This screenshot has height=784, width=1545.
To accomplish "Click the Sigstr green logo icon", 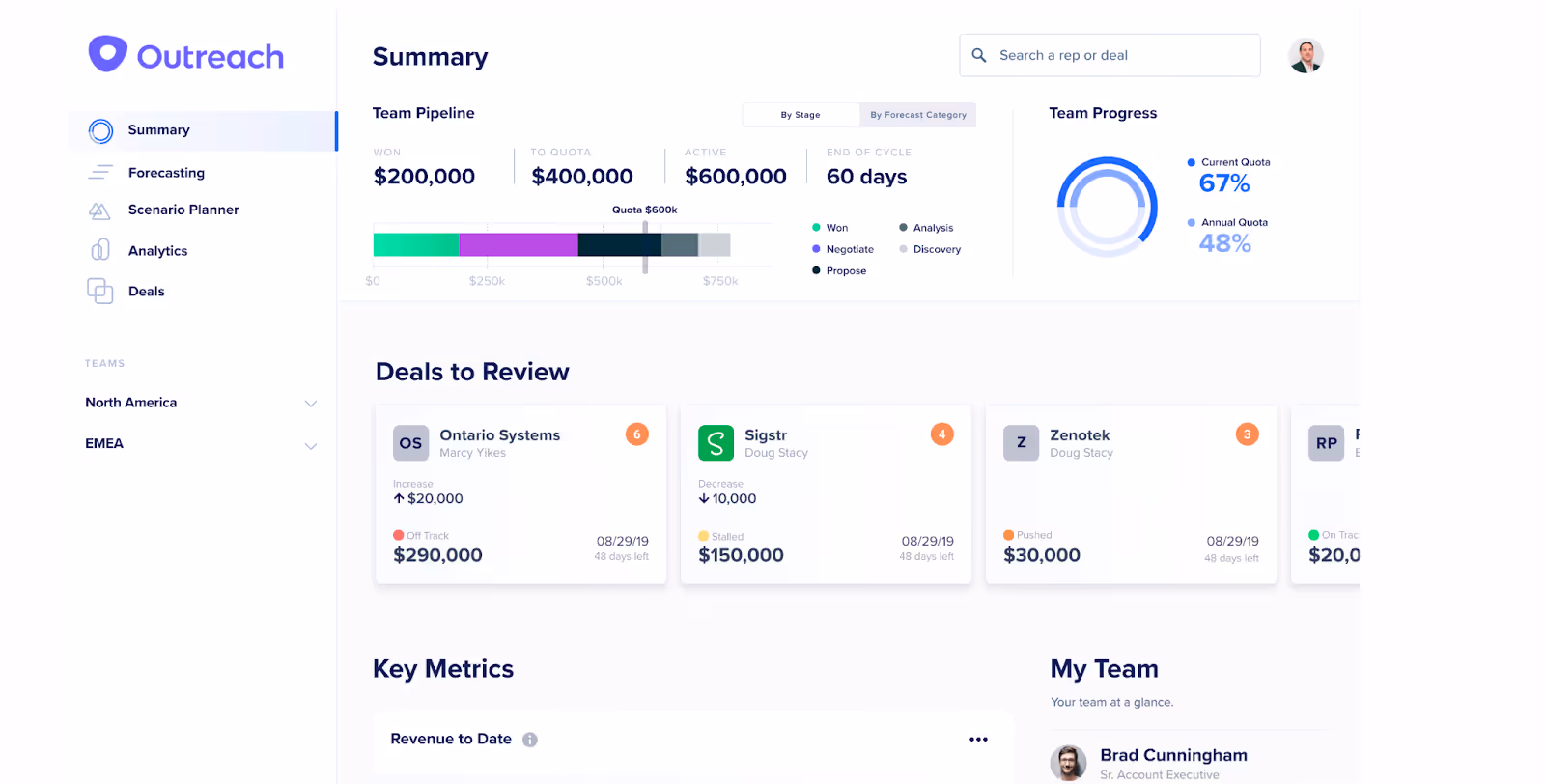I will coord(716,443).
